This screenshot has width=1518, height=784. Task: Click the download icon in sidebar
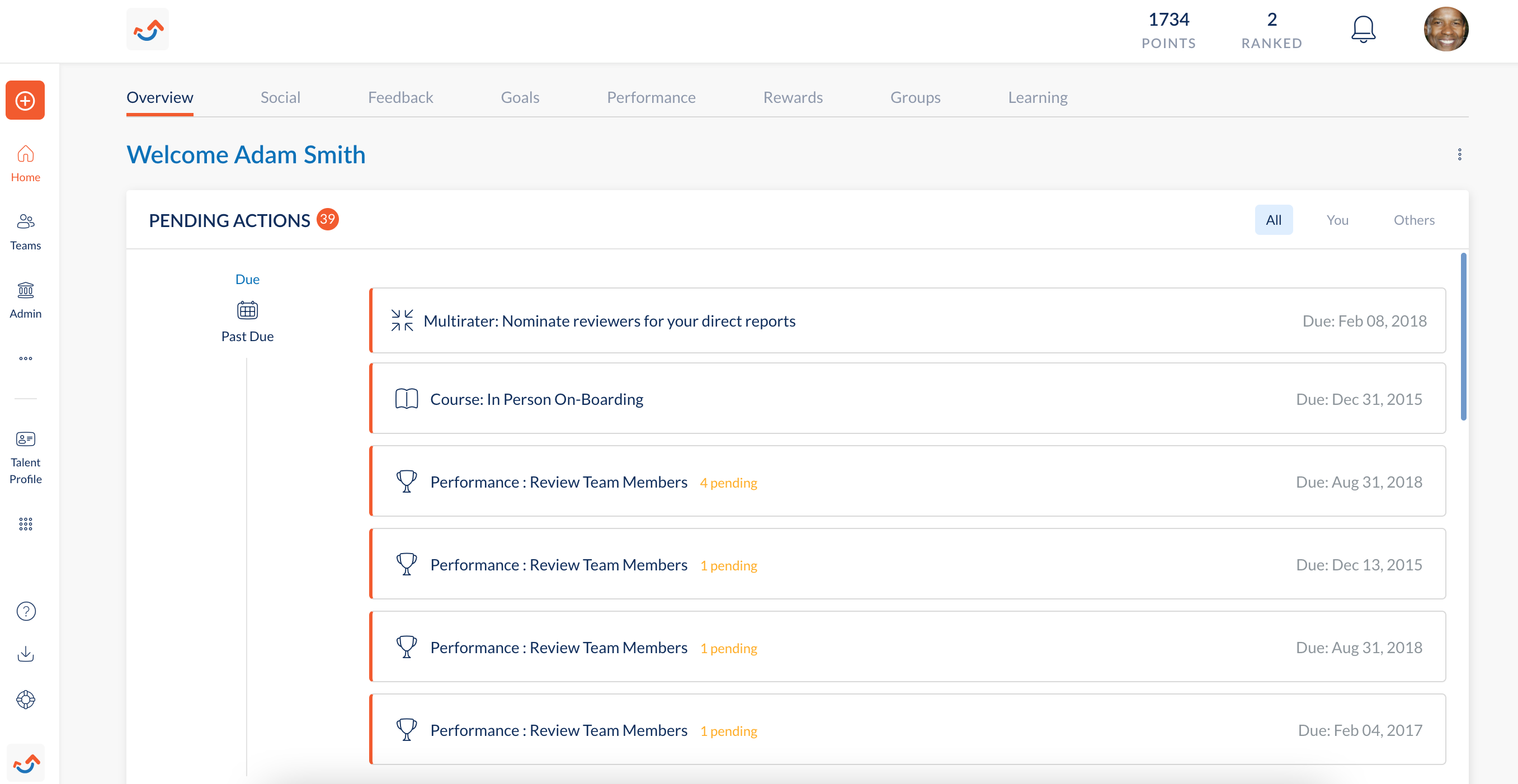25,654
